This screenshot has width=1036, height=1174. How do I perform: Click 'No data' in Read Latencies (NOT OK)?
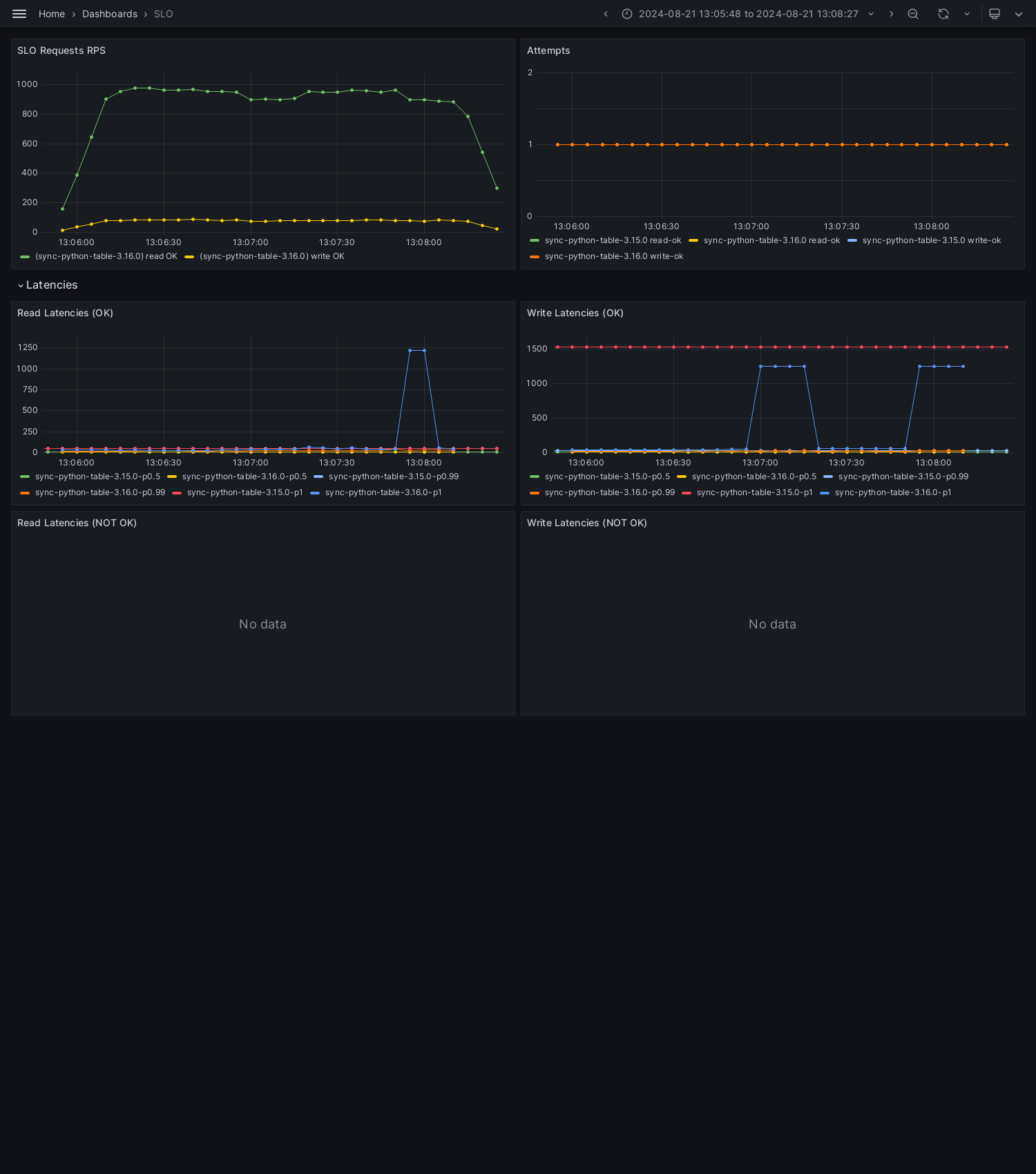coord(262,624)
